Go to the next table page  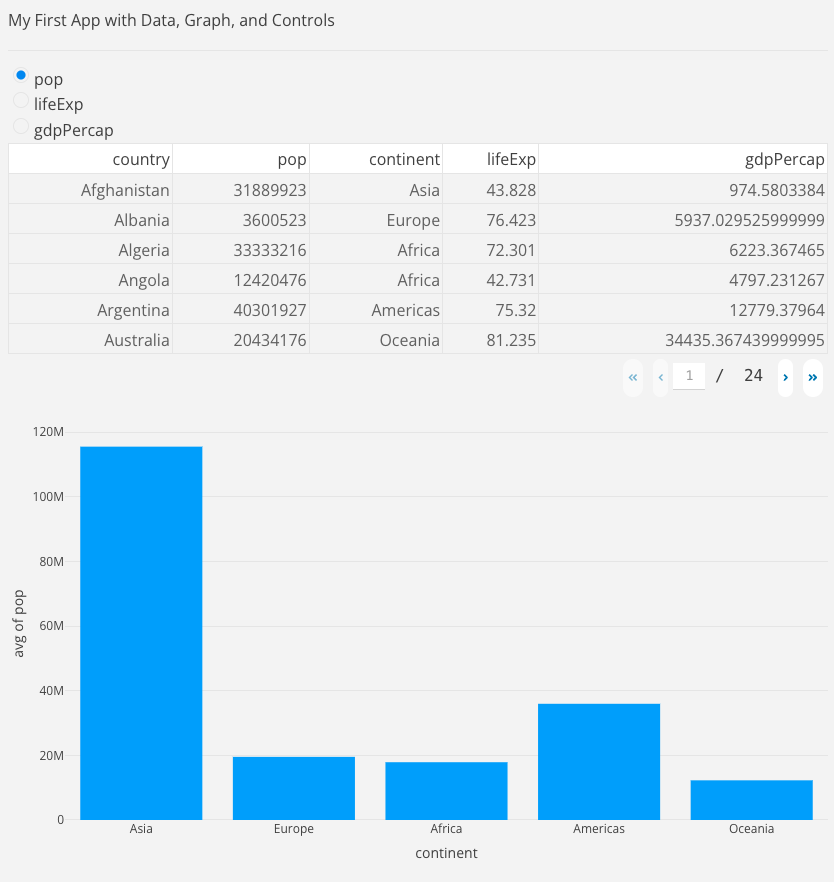785,377
